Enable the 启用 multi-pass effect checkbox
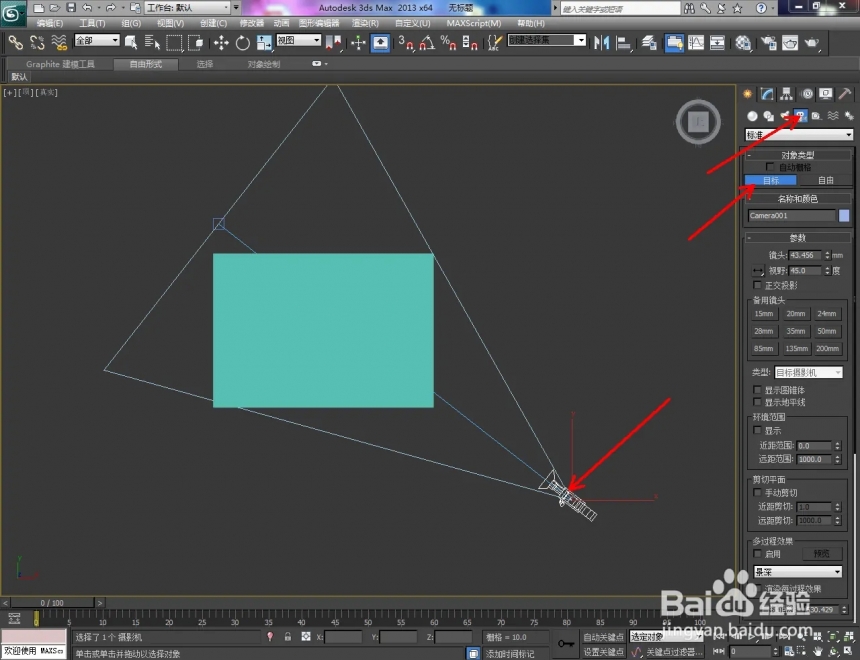The image size is (860, 660). point(757,554)
